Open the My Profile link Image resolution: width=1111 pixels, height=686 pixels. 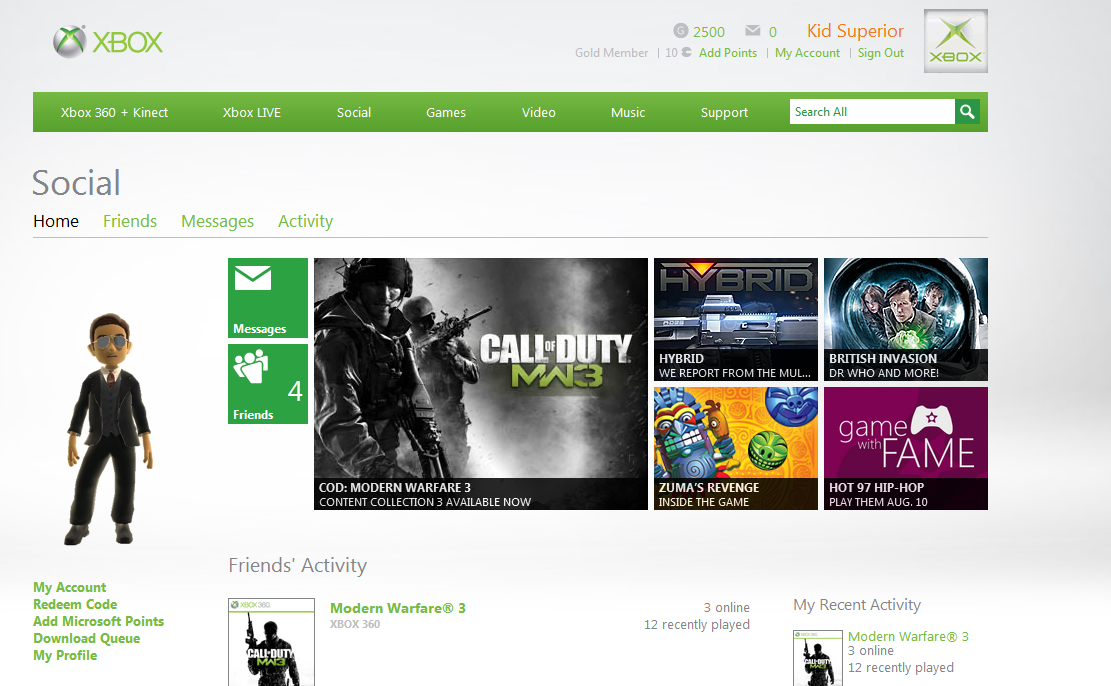(65, 656)
